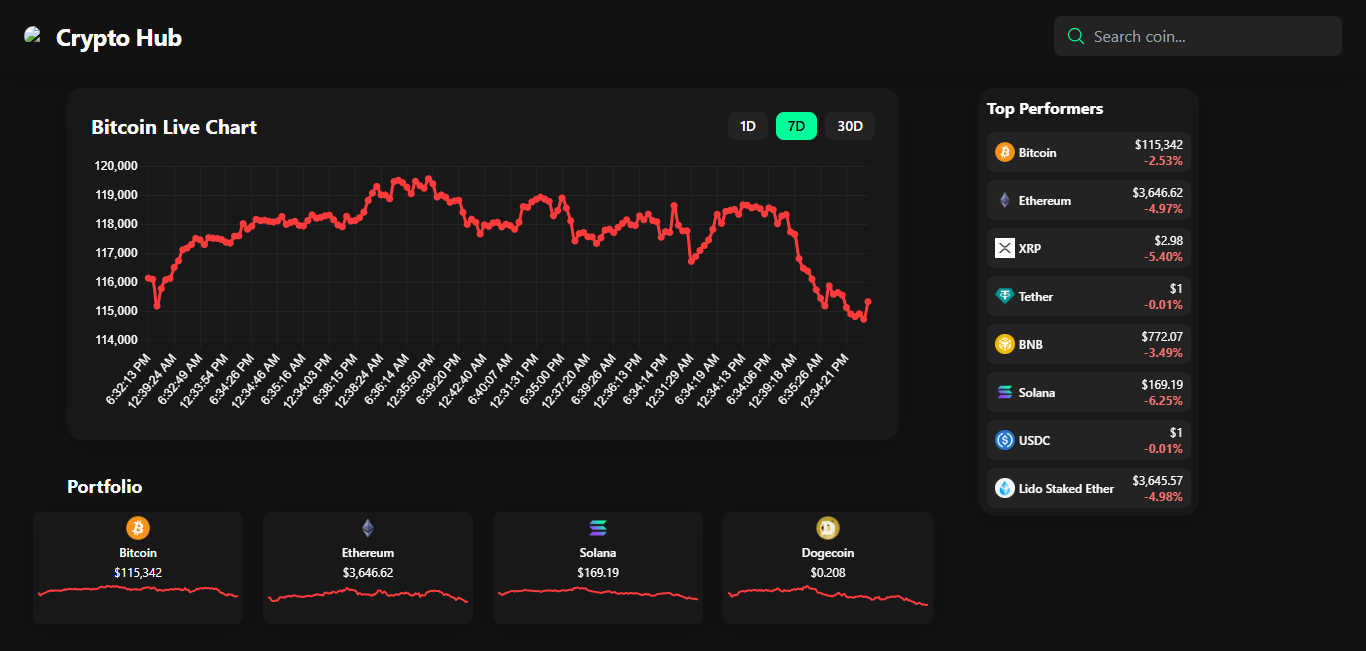Screen dimensions: 1366x651
Task: Click XRP name in Top Performers
Action: pos(1030,249)
